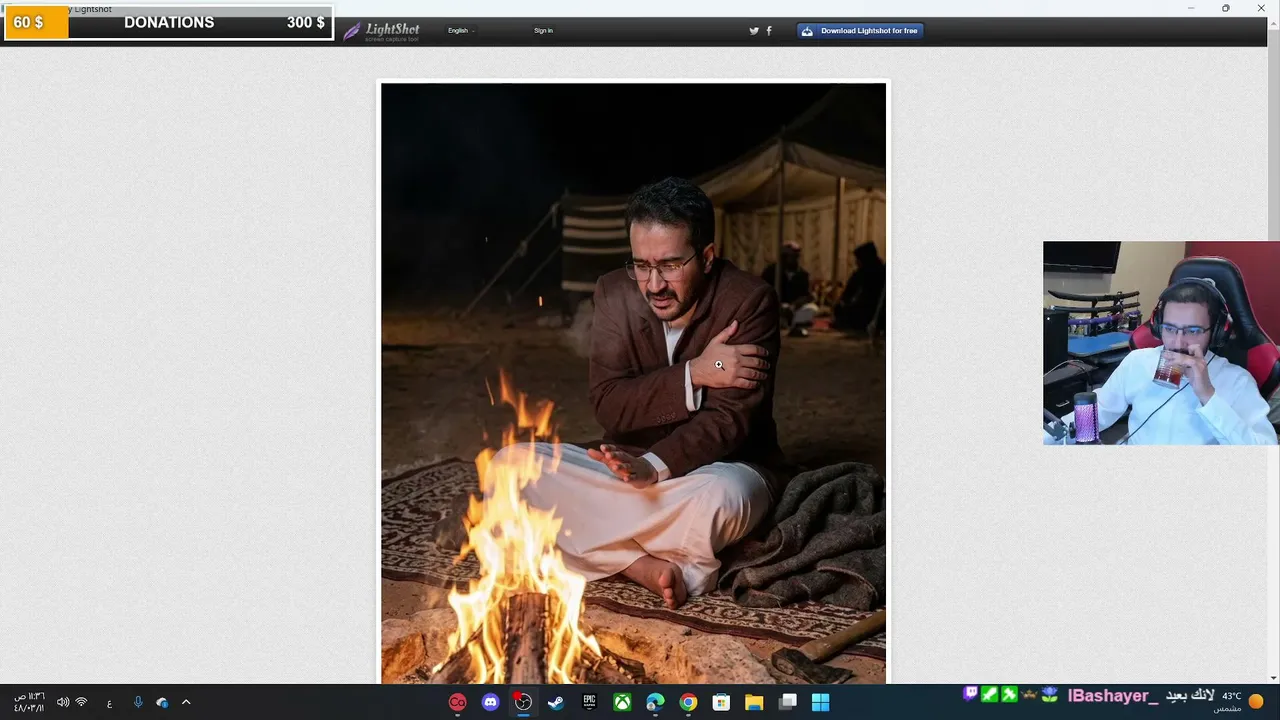
Task: Open the Wi-Fi network tray icon
Action: click(x=82, y=702)
